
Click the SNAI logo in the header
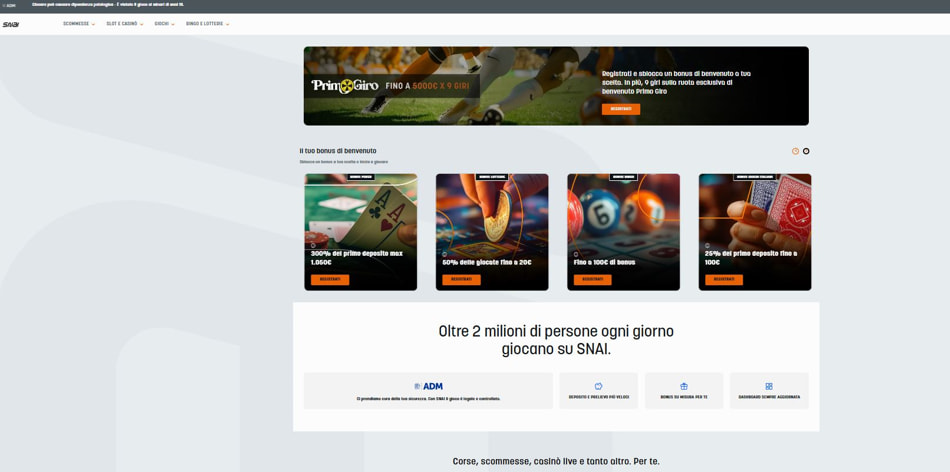[11, 25]
